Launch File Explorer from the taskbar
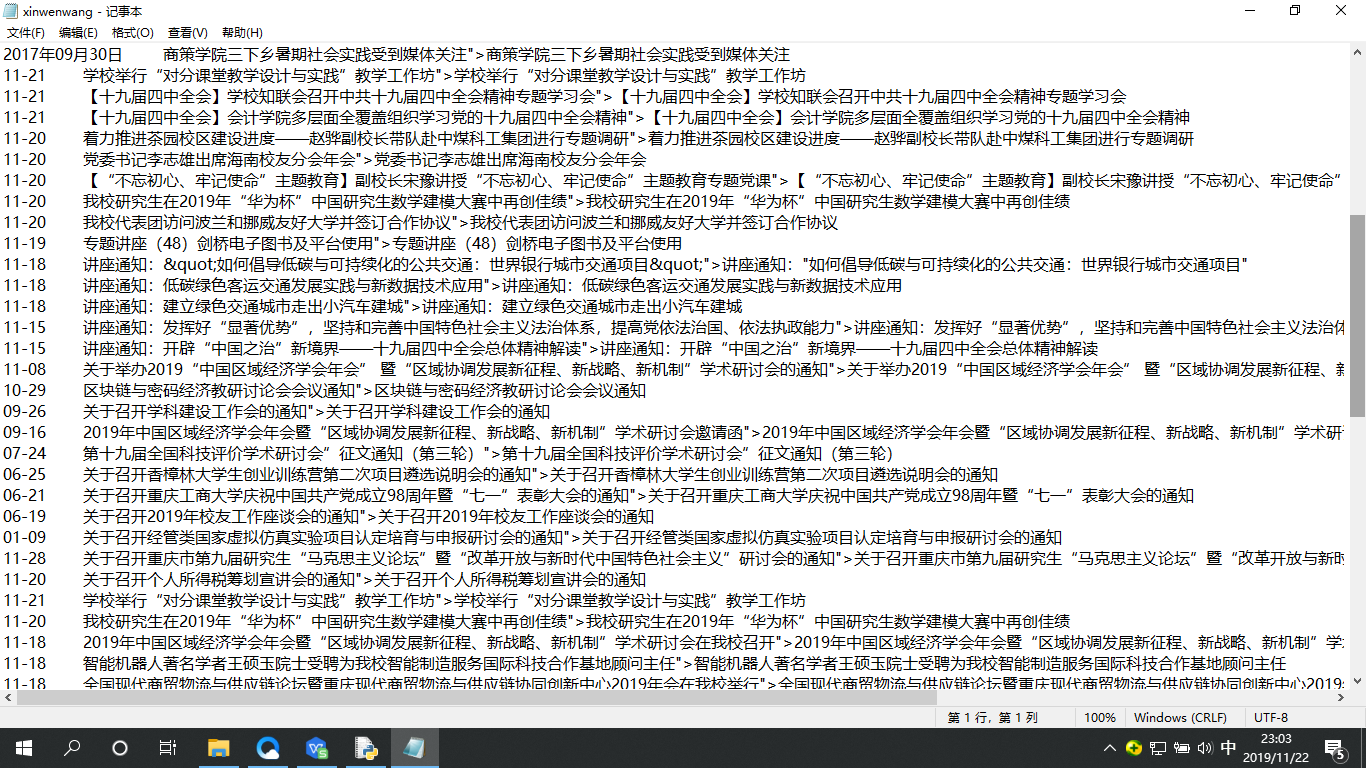The image size is (1366, 768). pyautogui.click(x=218, y=747)
